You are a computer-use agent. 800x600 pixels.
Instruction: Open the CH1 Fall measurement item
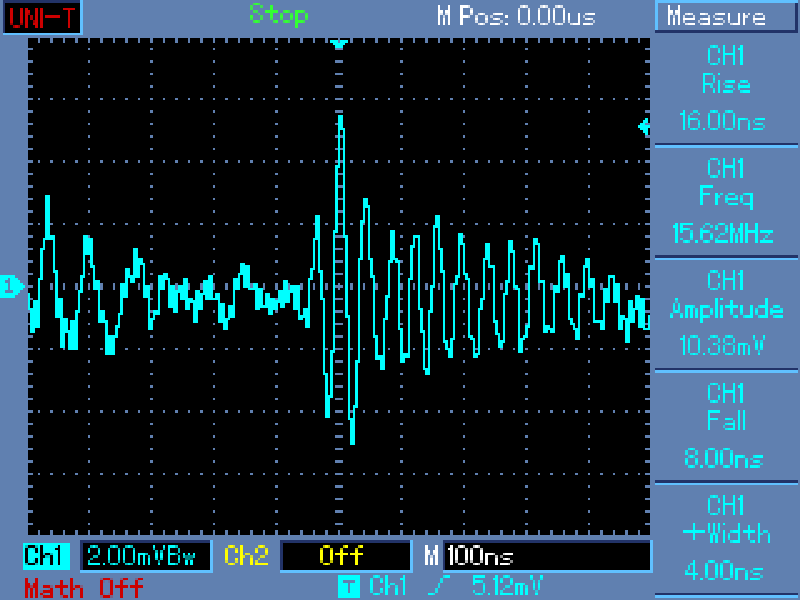726,427
